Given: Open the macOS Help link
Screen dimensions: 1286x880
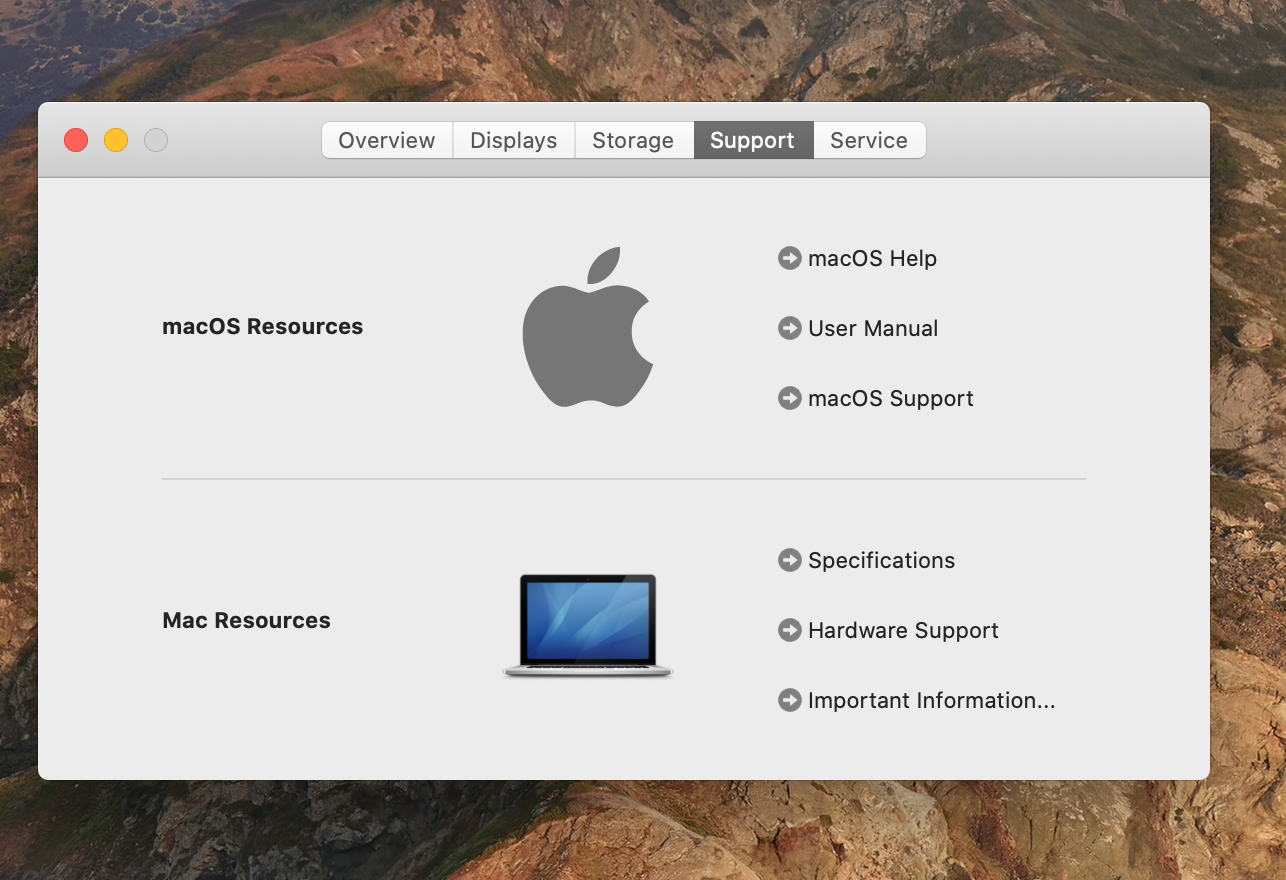Looking at the screenshot, I should click(858, 258).
